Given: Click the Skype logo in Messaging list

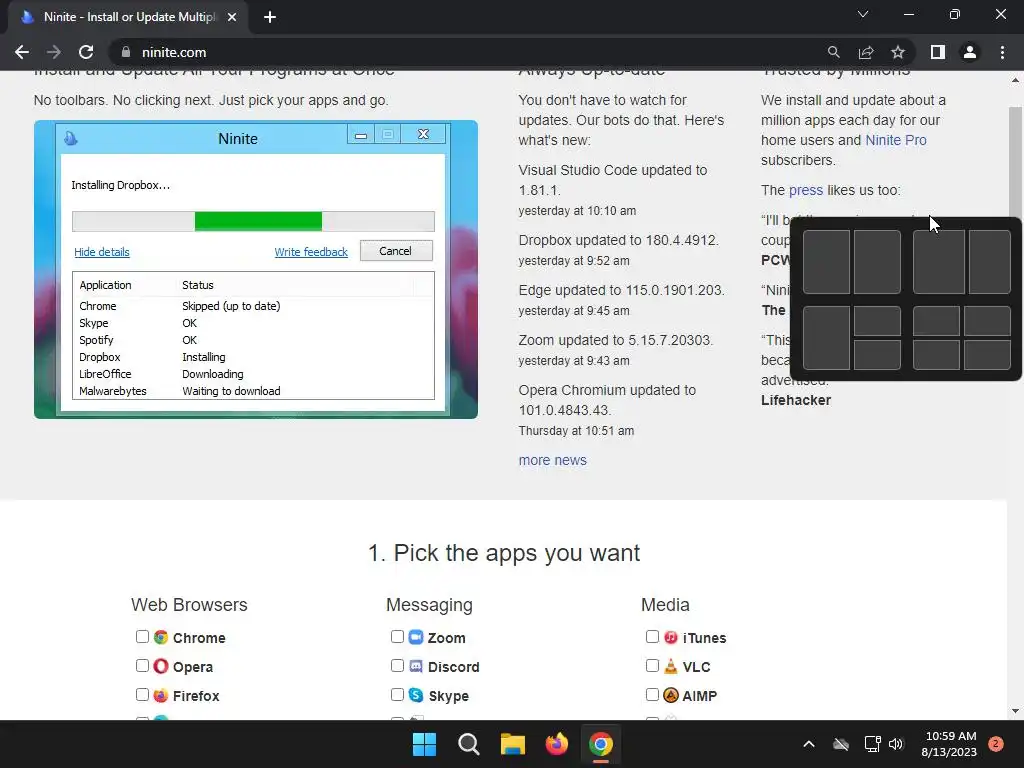Looking at the screenshot, I should (415, 695).
